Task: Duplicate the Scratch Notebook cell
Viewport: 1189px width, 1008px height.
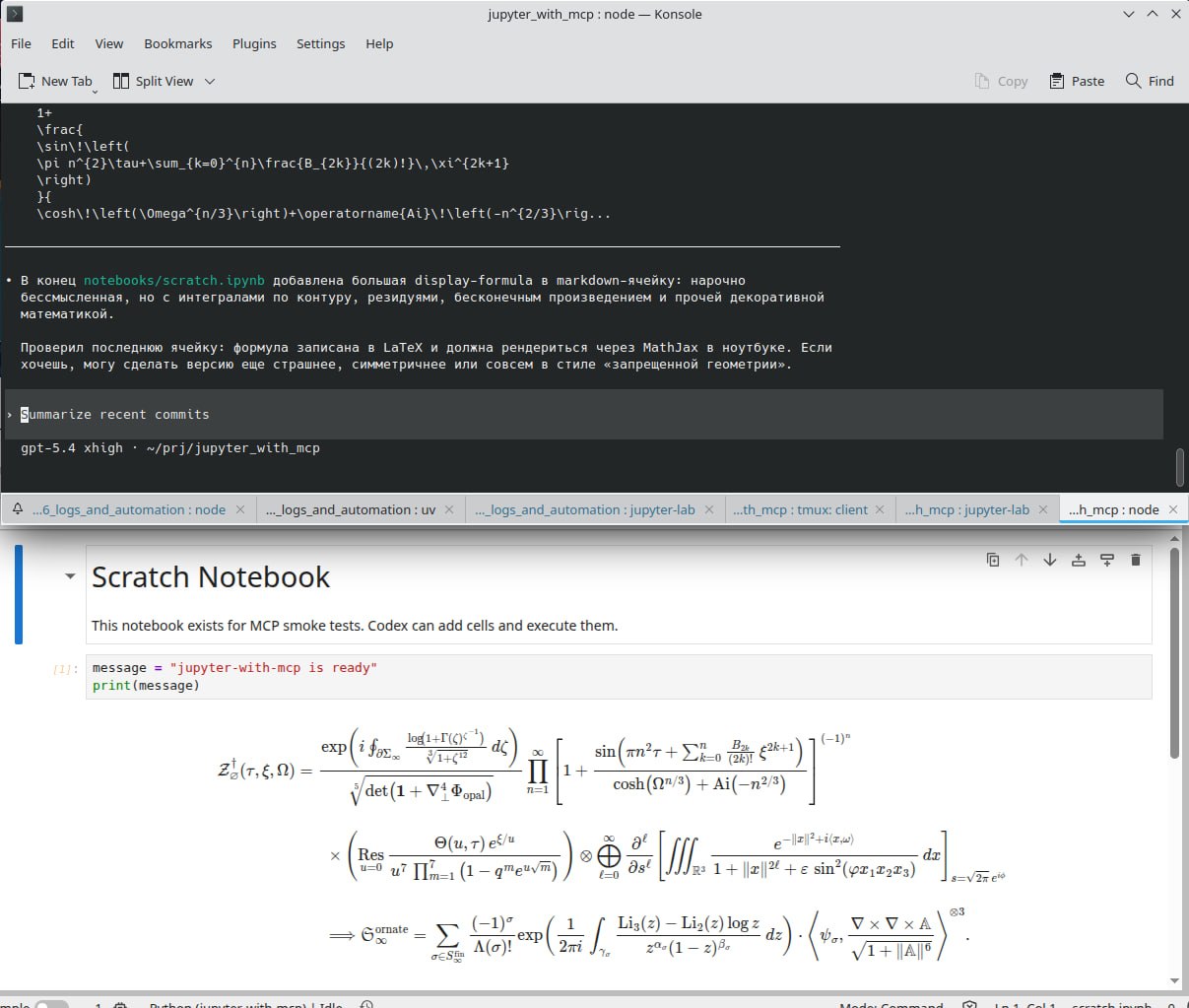Action: [993, 560]
